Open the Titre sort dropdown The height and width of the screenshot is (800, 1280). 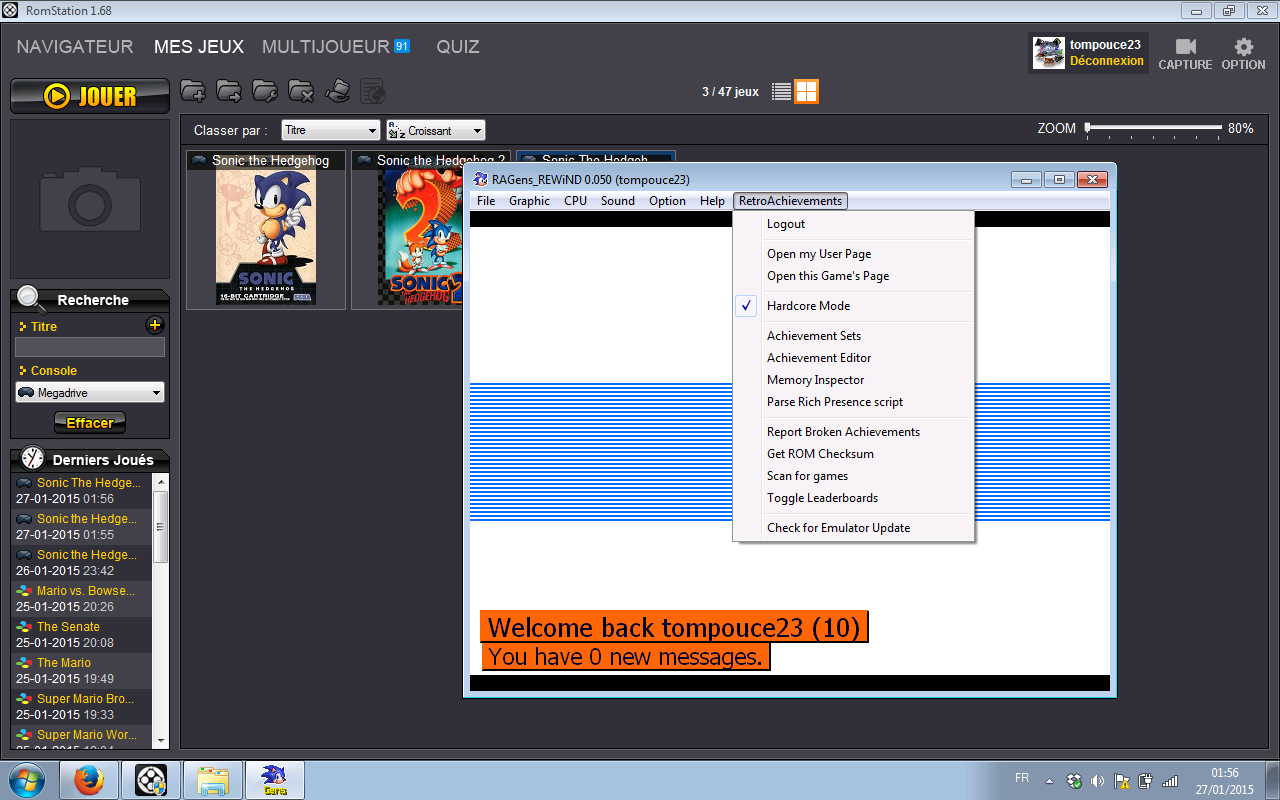point(330,130)
